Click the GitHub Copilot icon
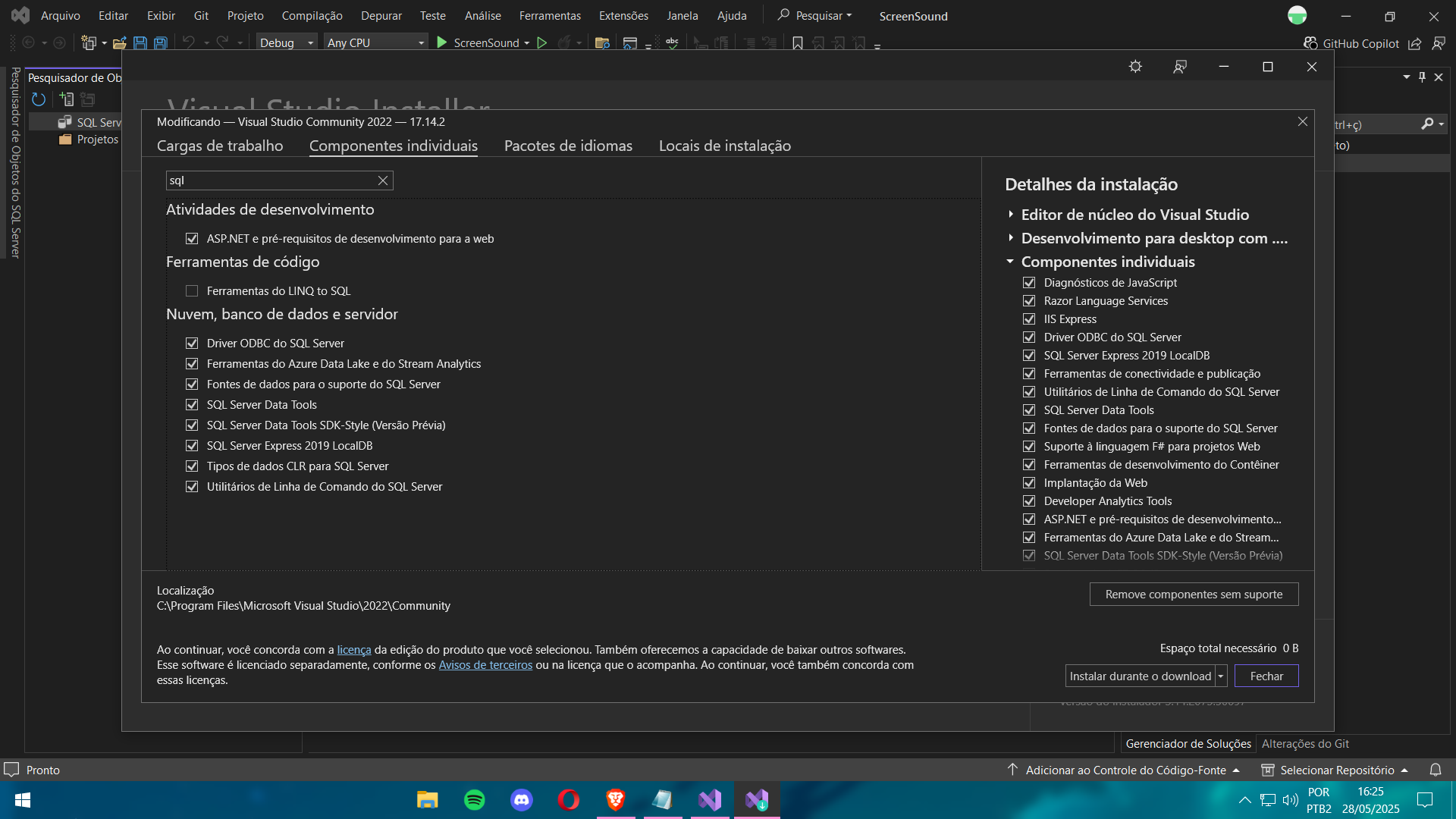Viewport: 1456px width, 819px height. click(1310, 43)
